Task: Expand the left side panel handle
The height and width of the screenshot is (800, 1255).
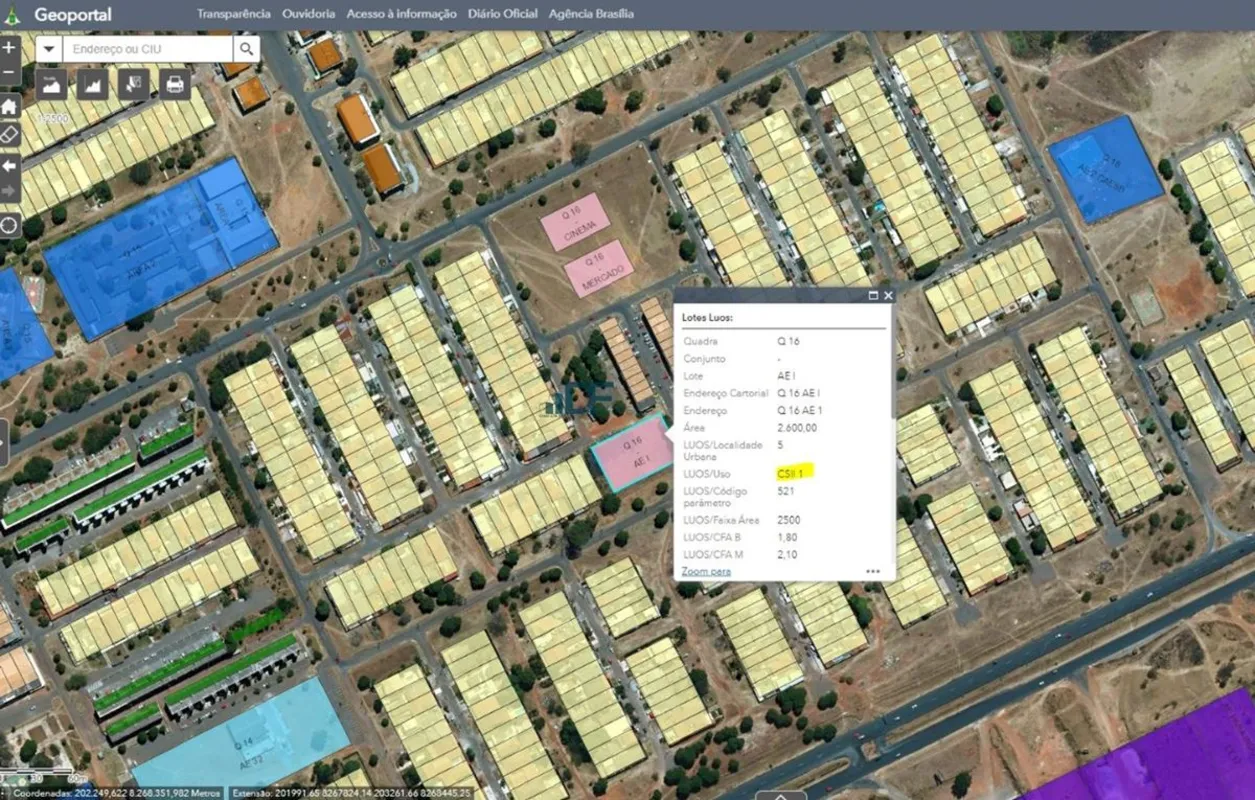Action: click(x=3, y=443)
